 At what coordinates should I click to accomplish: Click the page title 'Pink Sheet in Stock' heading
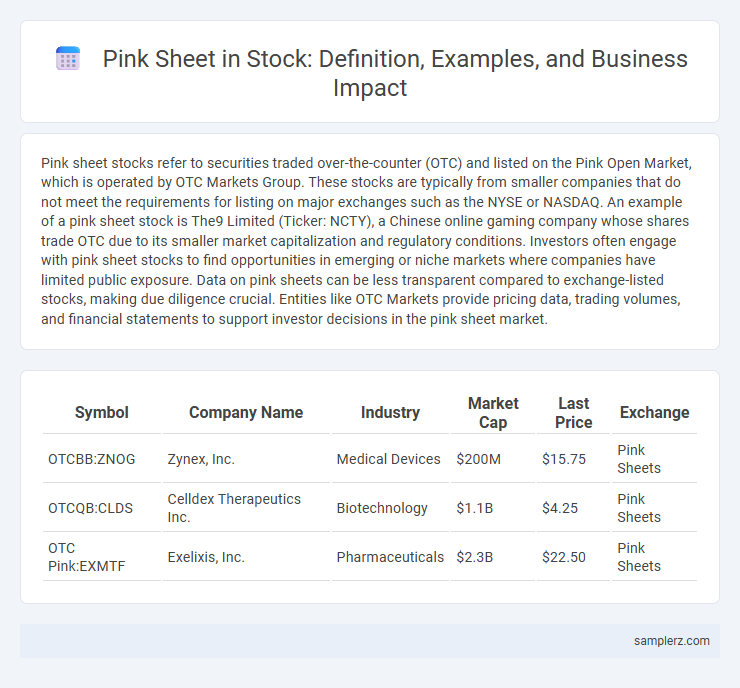pyautogui.click(x=395, y=73)
